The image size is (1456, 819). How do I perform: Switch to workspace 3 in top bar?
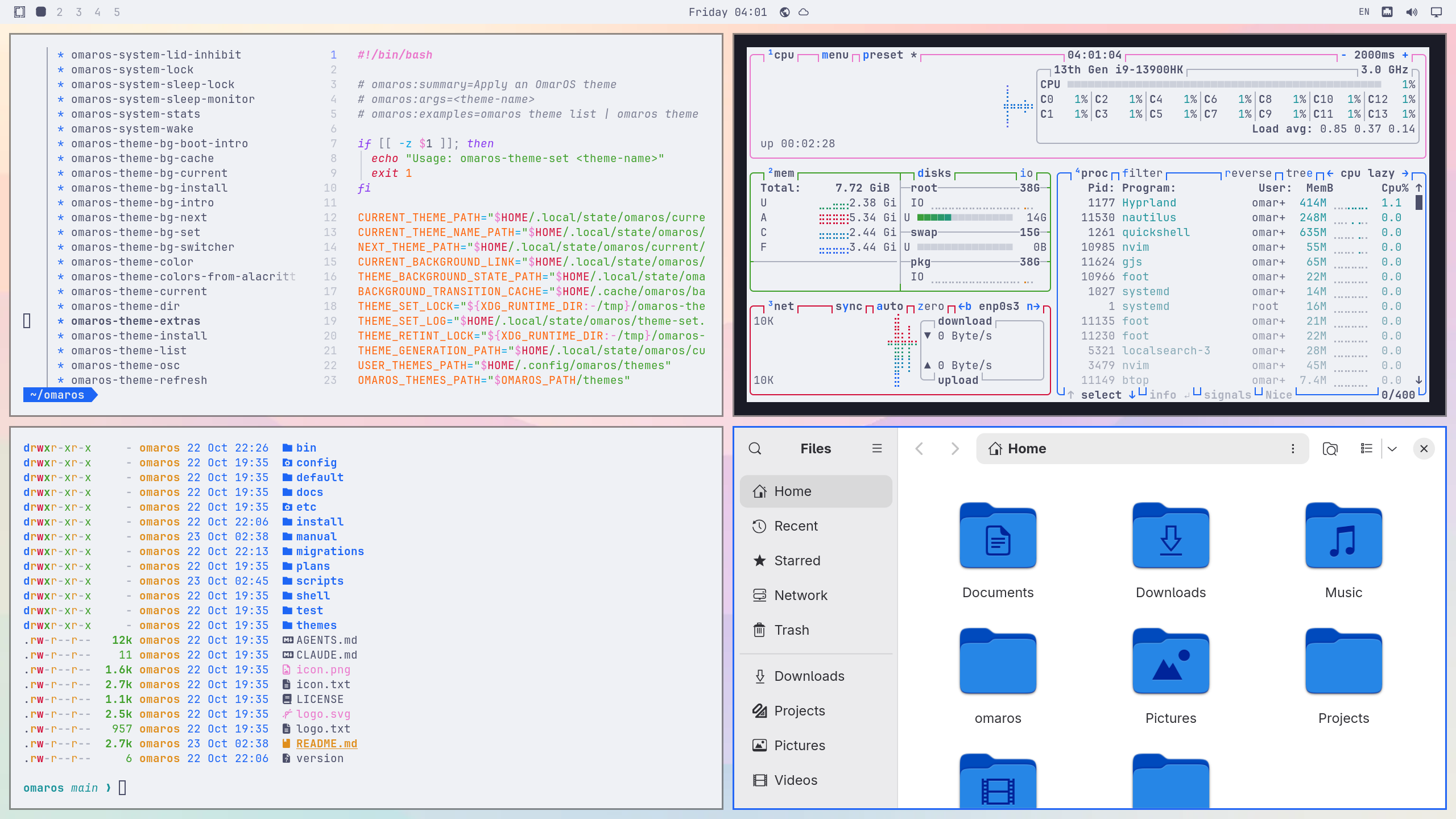(78, 12)
